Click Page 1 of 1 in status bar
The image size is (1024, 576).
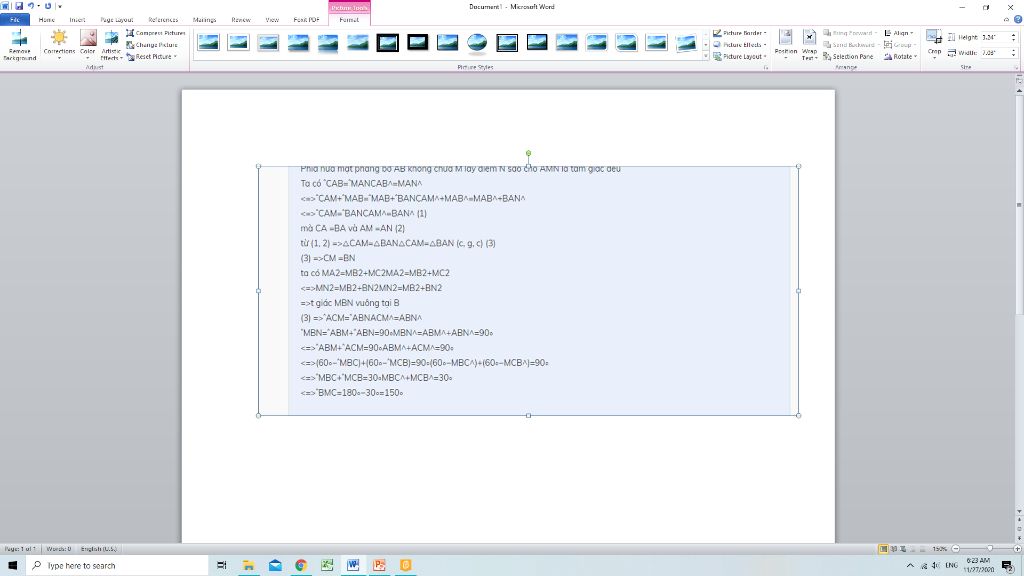(x=19, y=549)
